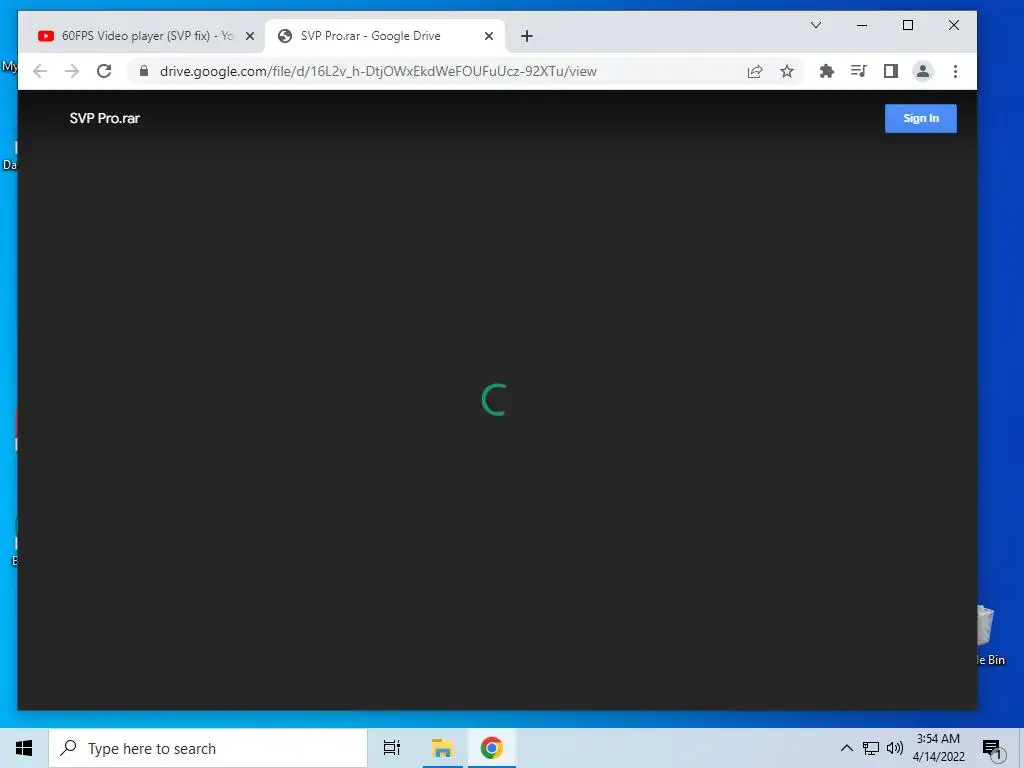The width and height of the screenshot is (1024, 768).
Task: Click Chrome icon on taskbar
Action: (x=492, y=748)
